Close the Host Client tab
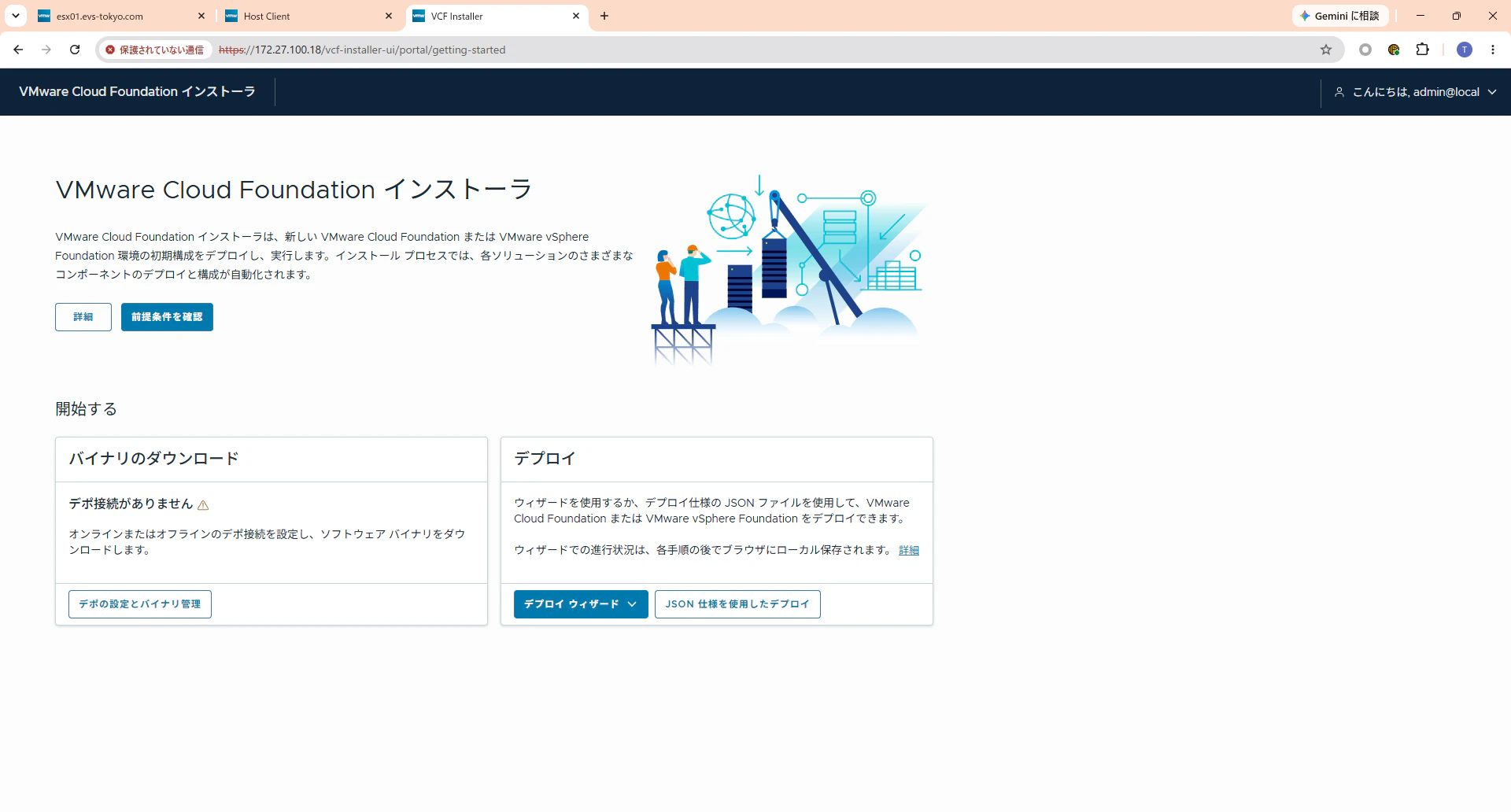 point(389,16)
